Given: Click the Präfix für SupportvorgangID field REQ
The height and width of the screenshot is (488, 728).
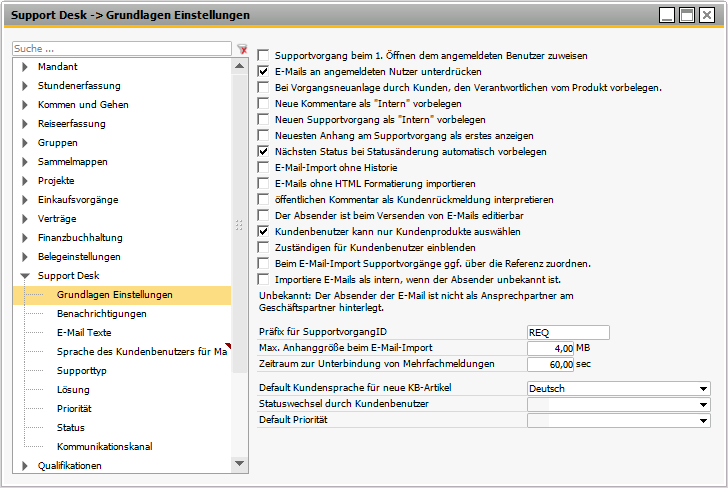Looking at the screenshot, I should click(x=568, y=332).
